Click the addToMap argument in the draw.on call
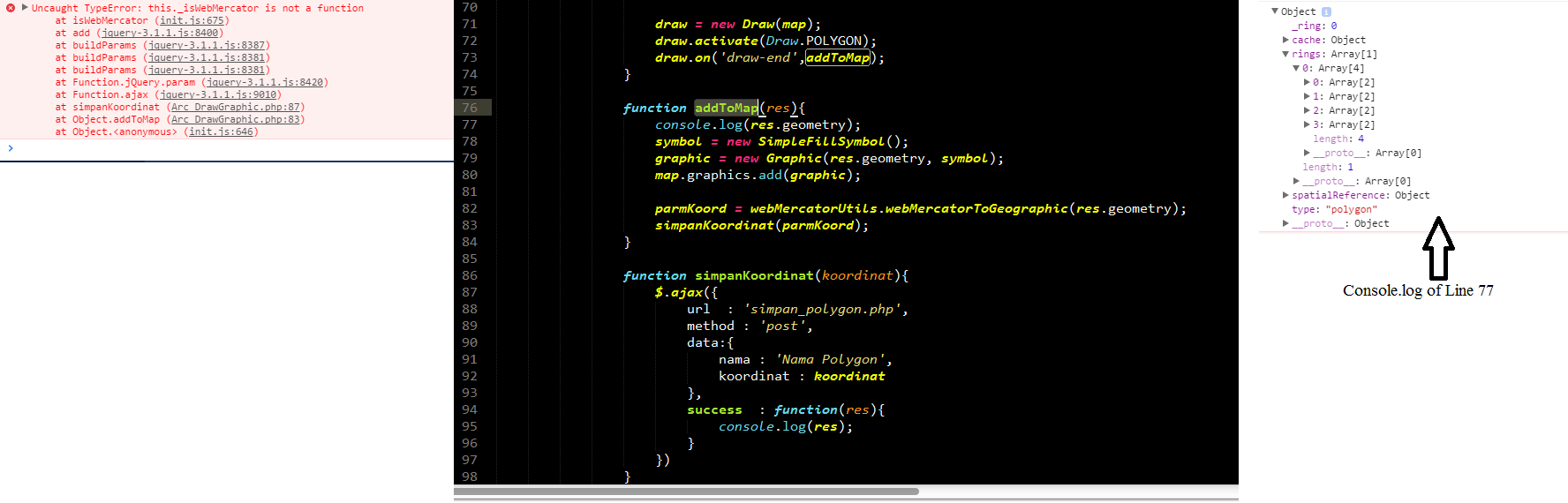Image resolution: width=1568 pixels, height=503 pixels. click(x=838, y=57)
